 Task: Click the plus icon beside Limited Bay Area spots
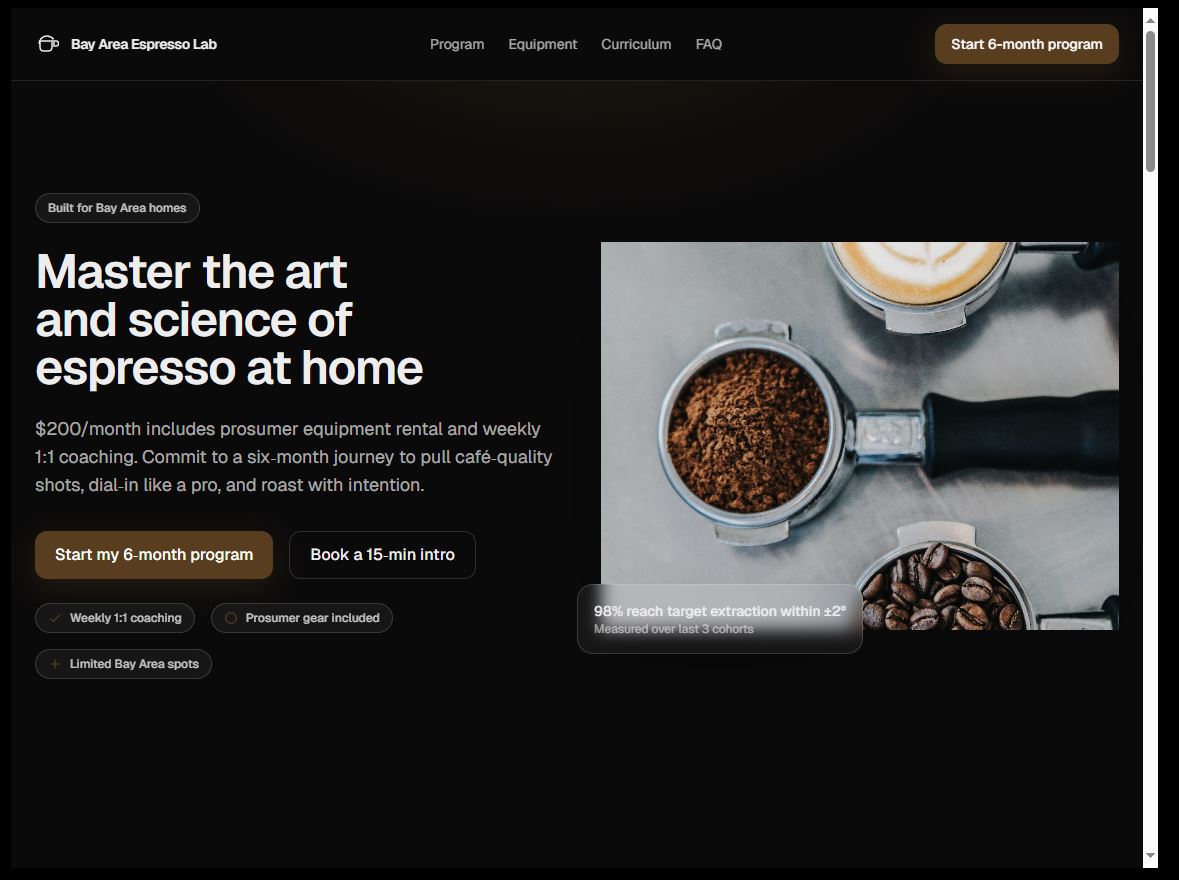55,664
